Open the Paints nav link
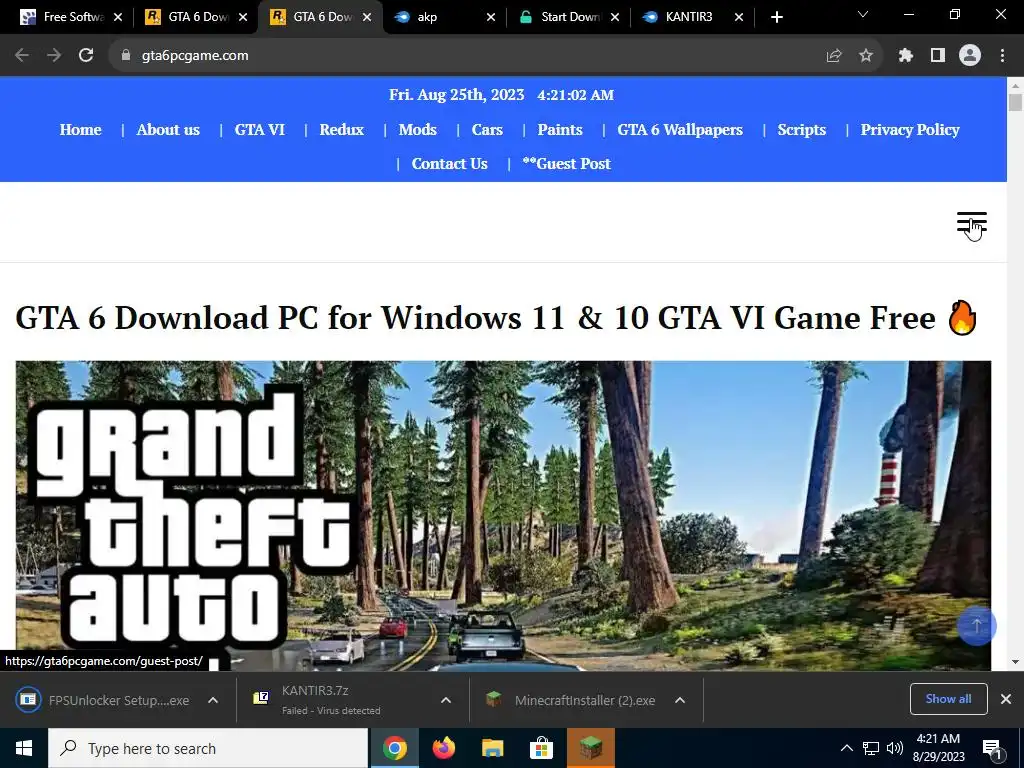The height and width of the screenshot is (768, 1024). click(560, 129)
